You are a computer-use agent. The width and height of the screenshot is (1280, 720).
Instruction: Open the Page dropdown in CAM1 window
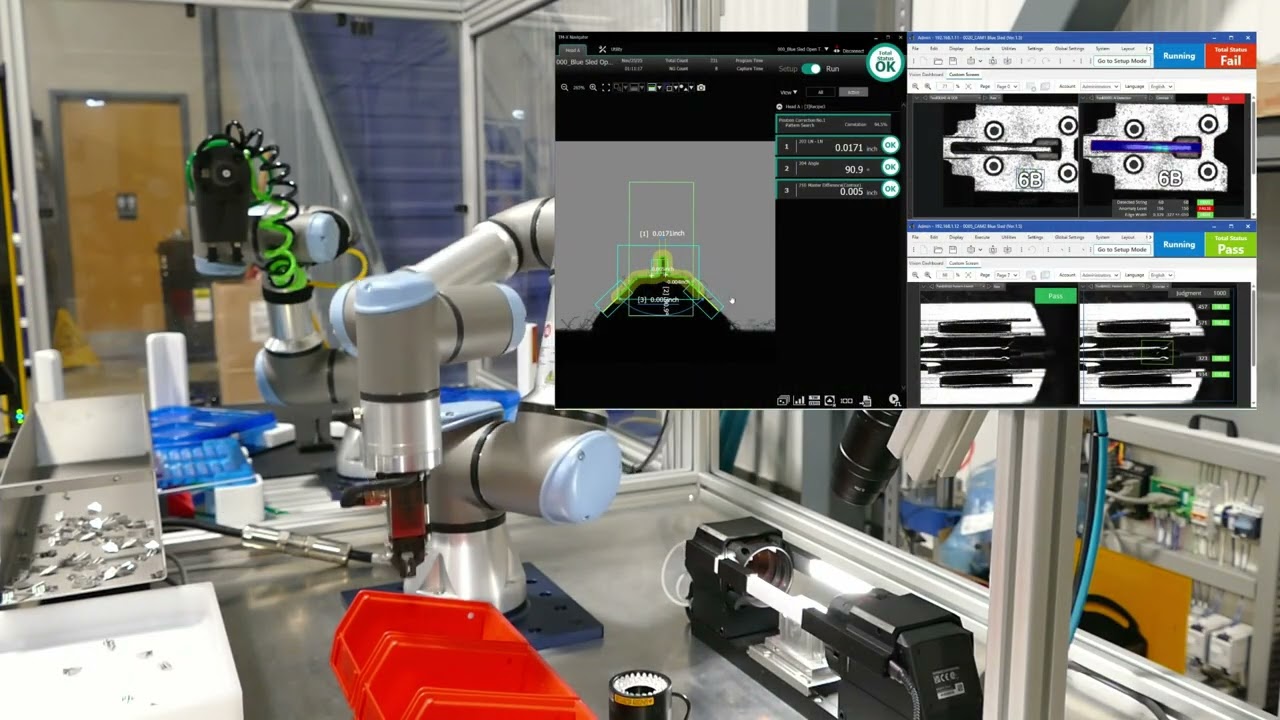click(x=1007, y=86)
